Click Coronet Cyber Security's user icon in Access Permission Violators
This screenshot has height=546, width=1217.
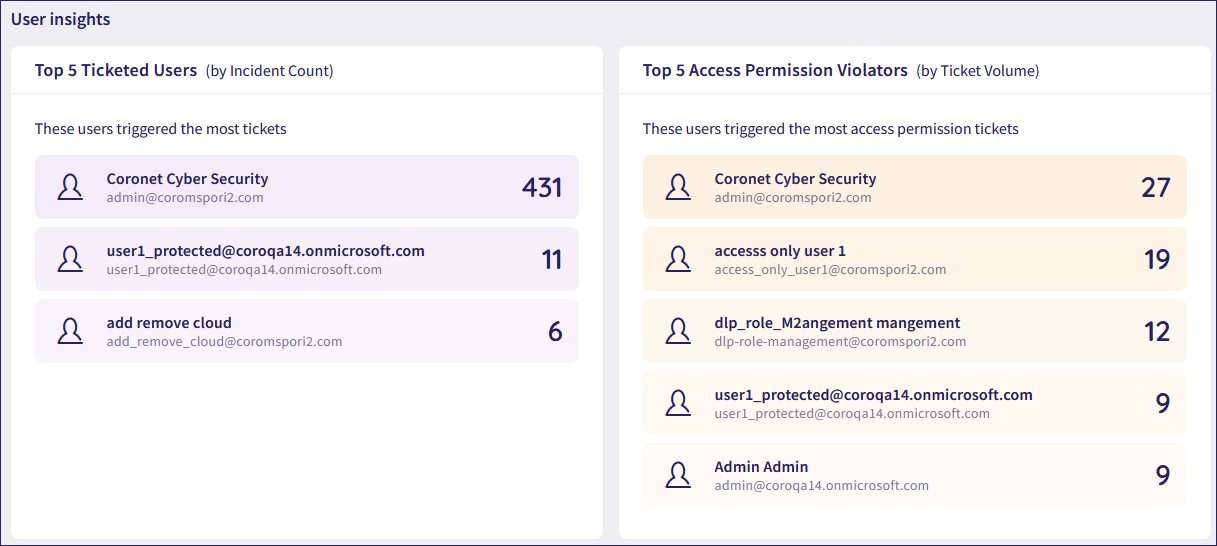click(x=678, y=187)
